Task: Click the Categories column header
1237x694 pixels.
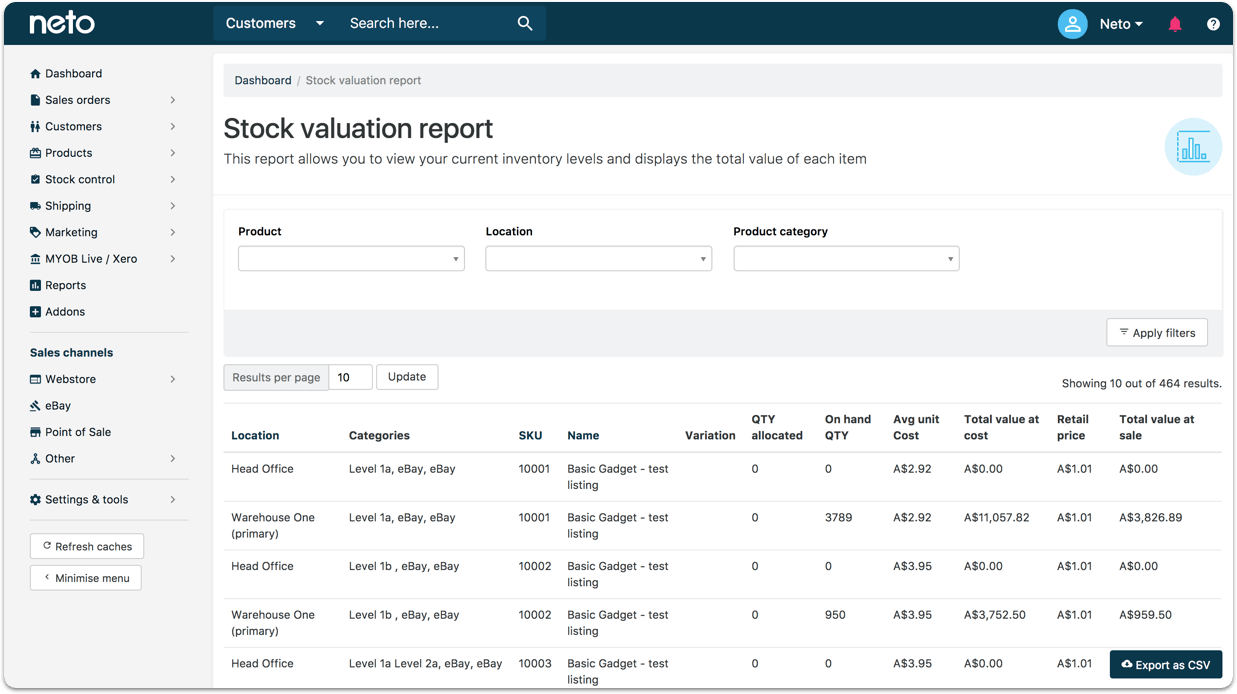Action: (379, 436)
